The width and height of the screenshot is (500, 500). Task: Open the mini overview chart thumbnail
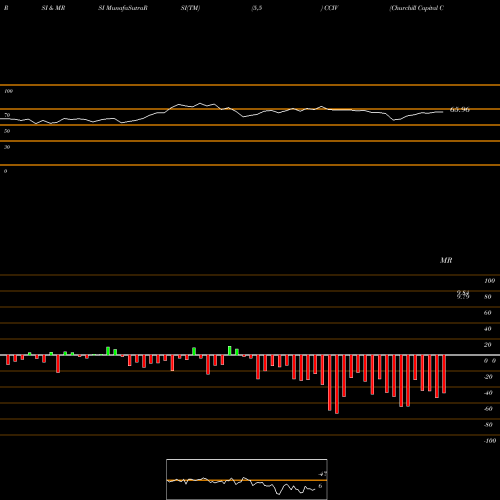pyautogui.click(x=247, y=479)
